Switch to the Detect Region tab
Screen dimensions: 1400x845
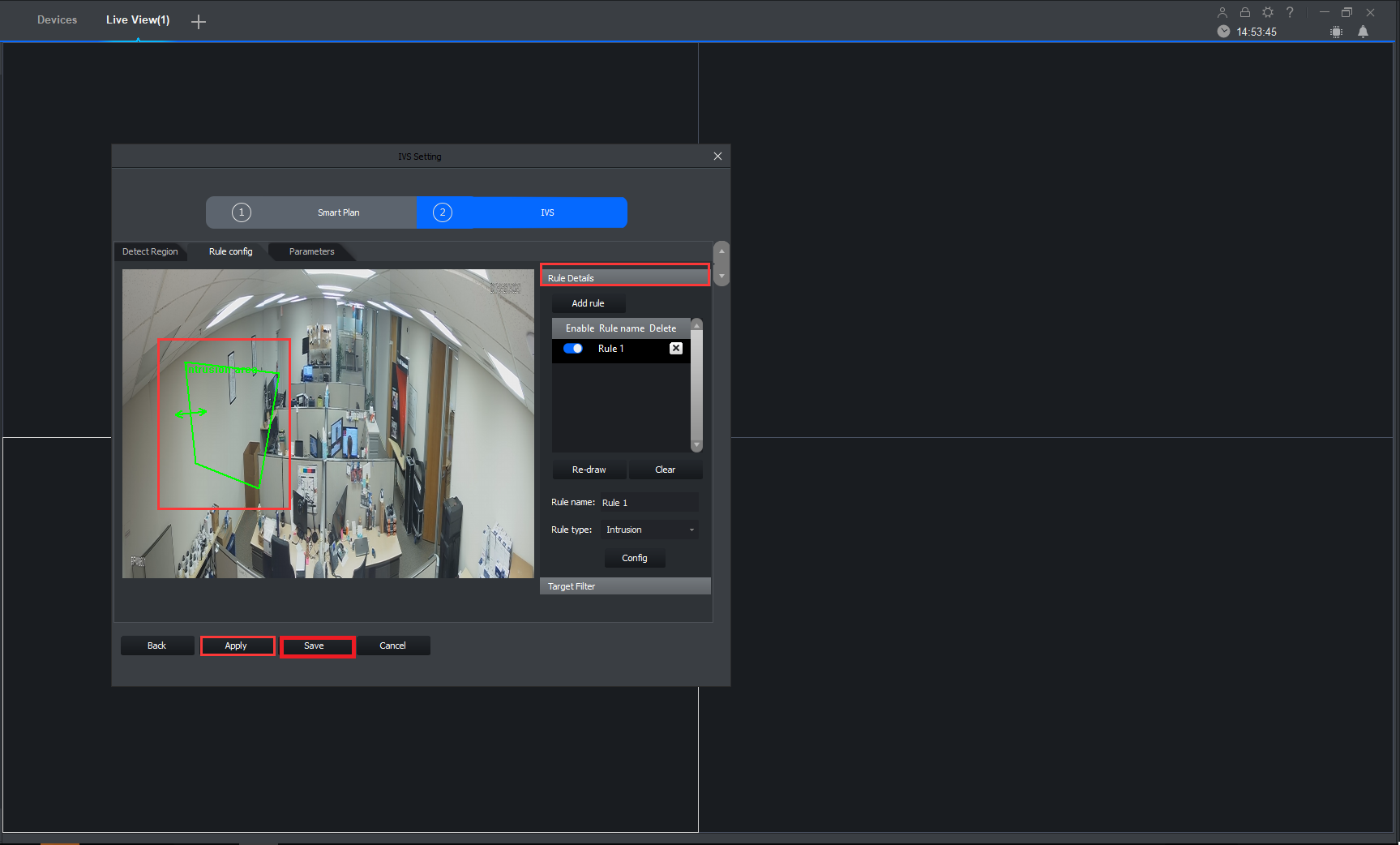150,251
